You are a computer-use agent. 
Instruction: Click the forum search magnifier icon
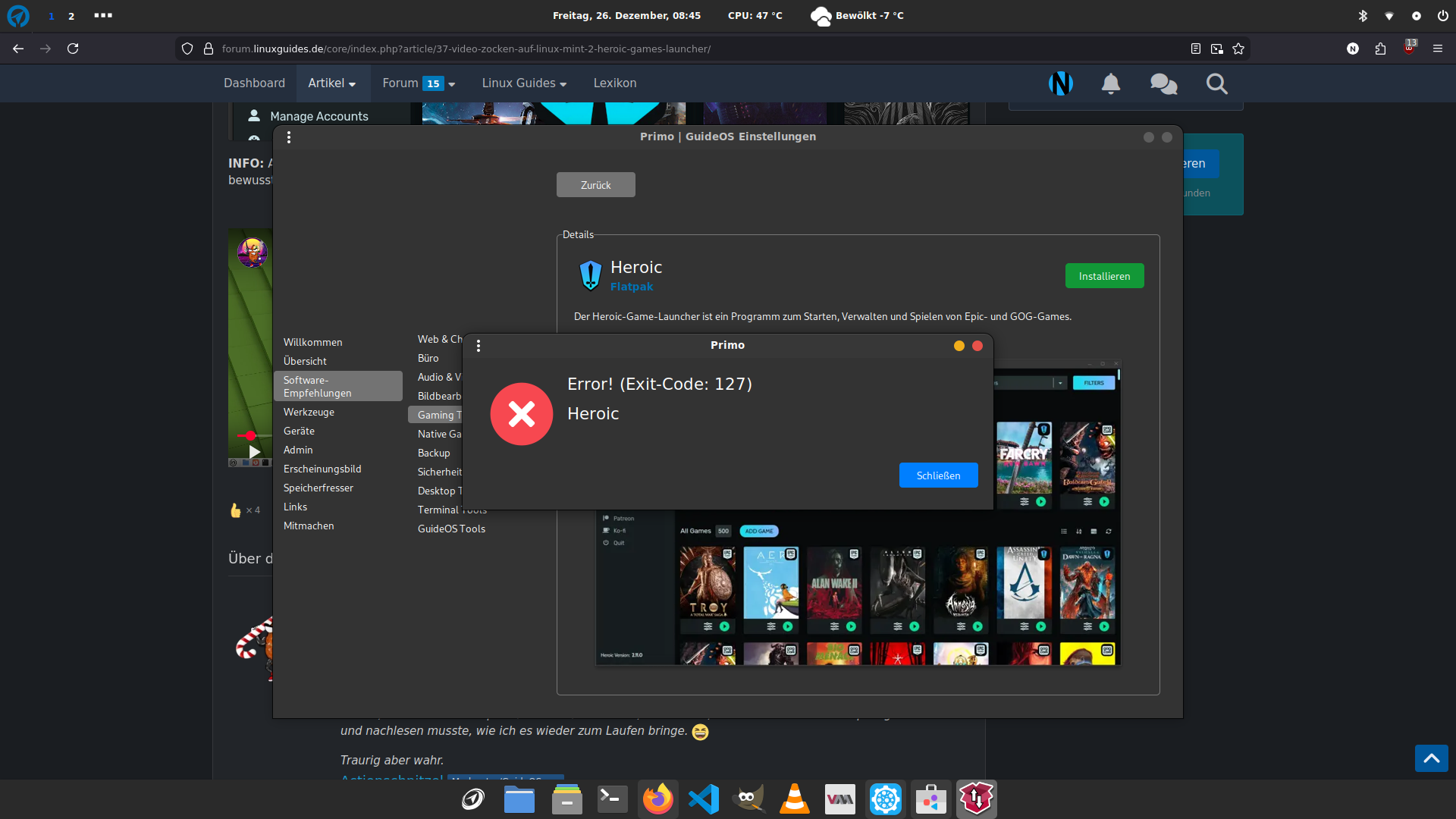pos(1216,83)
